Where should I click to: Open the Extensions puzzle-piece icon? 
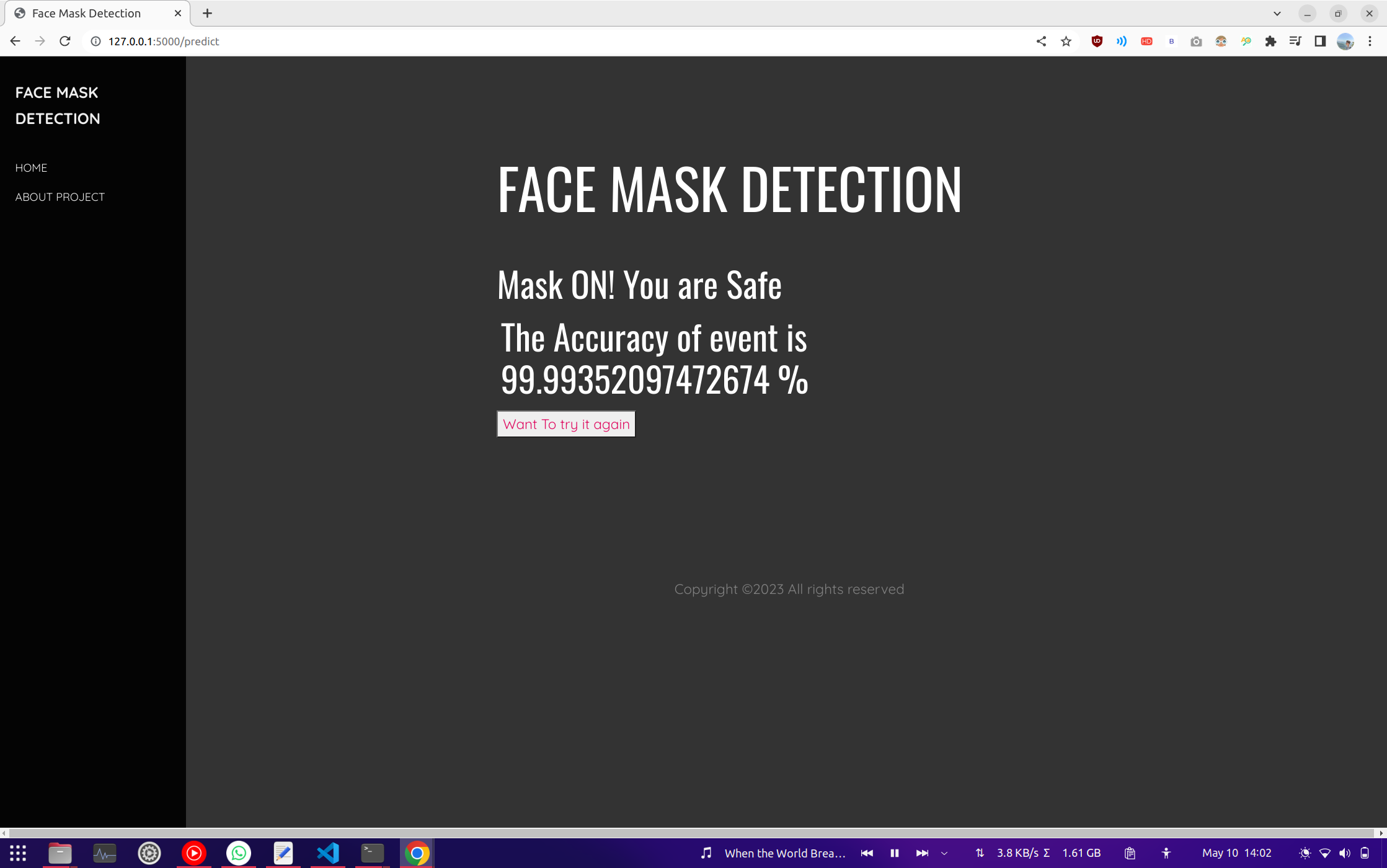tap(1270, 41)
